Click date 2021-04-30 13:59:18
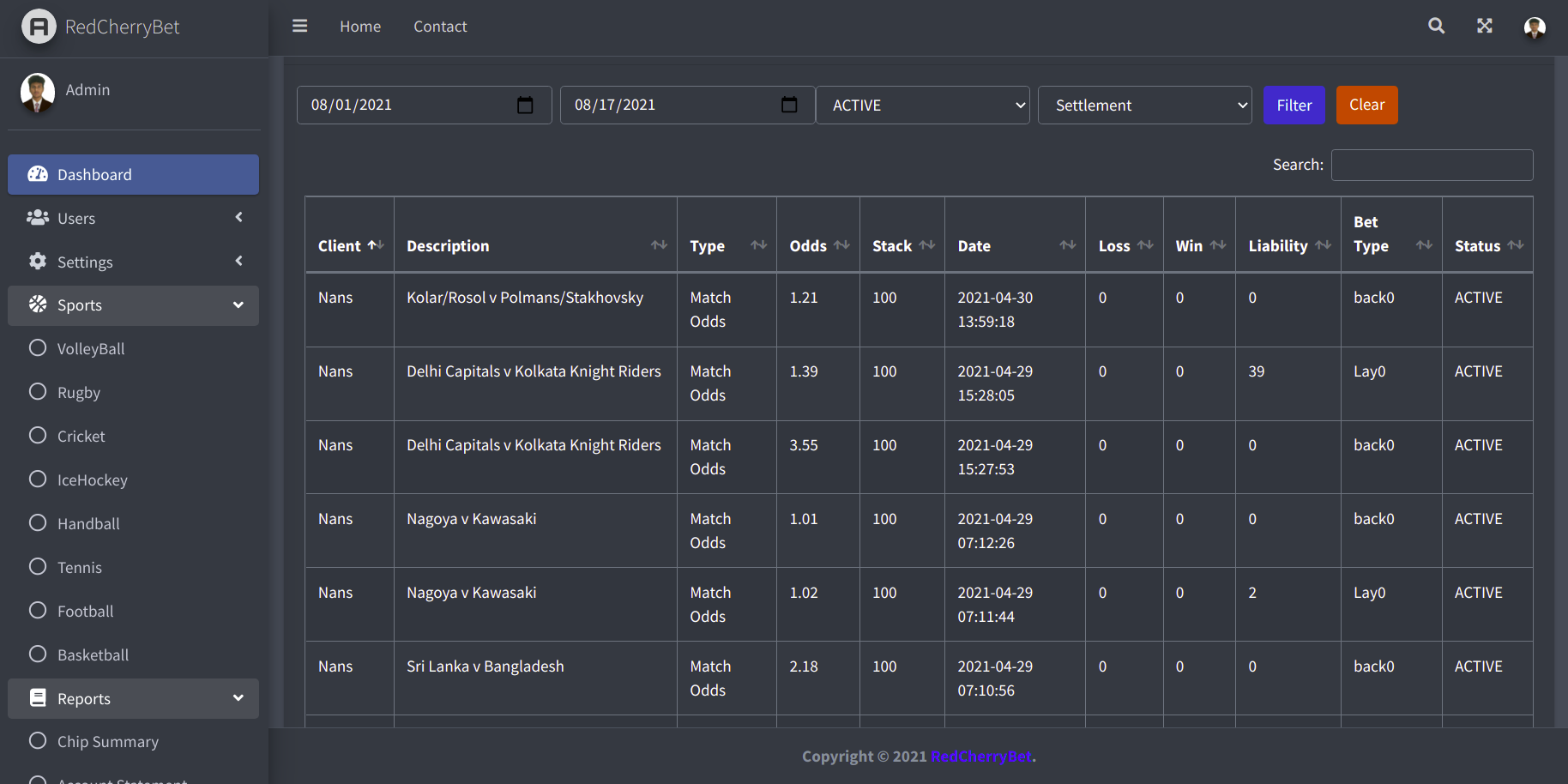The image size is (1568, 784). [995, 310]
